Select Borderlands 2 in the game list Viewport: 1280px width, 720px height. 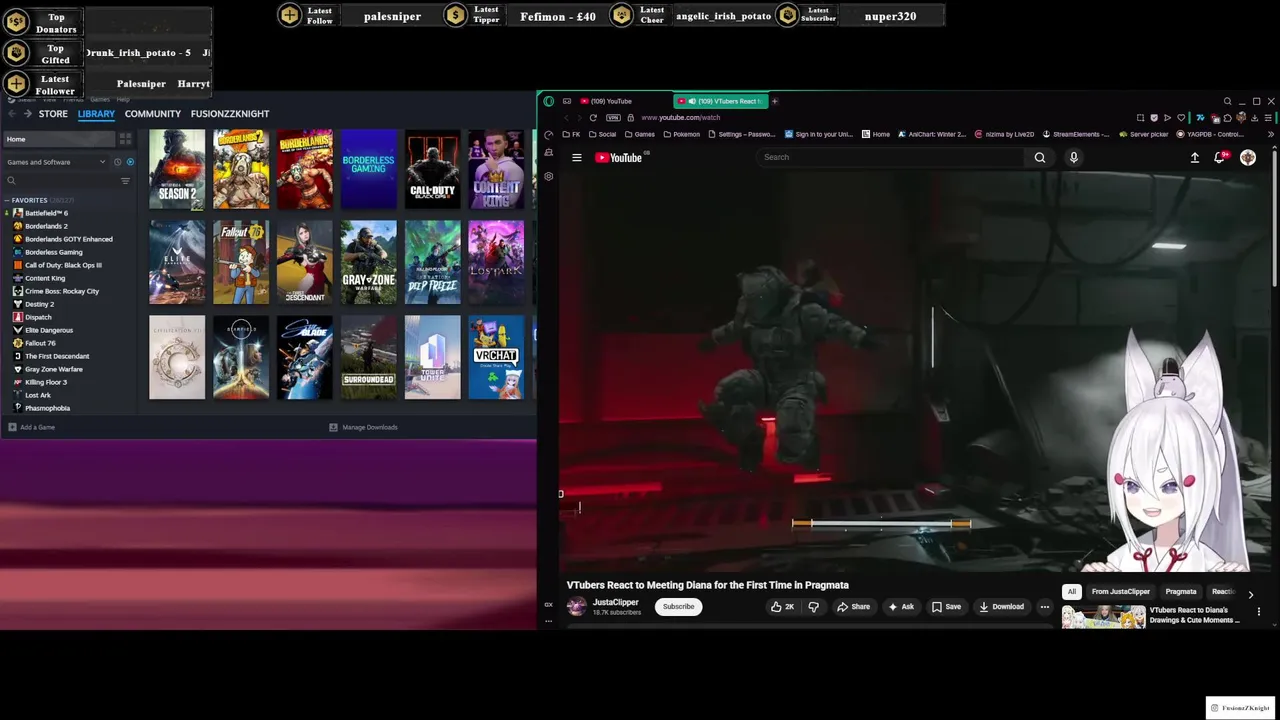[46, 226]
